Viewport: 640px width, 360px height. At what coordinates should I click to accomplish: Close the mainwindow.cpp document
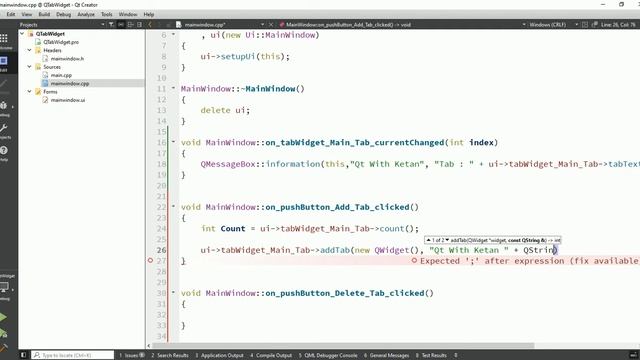271,24
